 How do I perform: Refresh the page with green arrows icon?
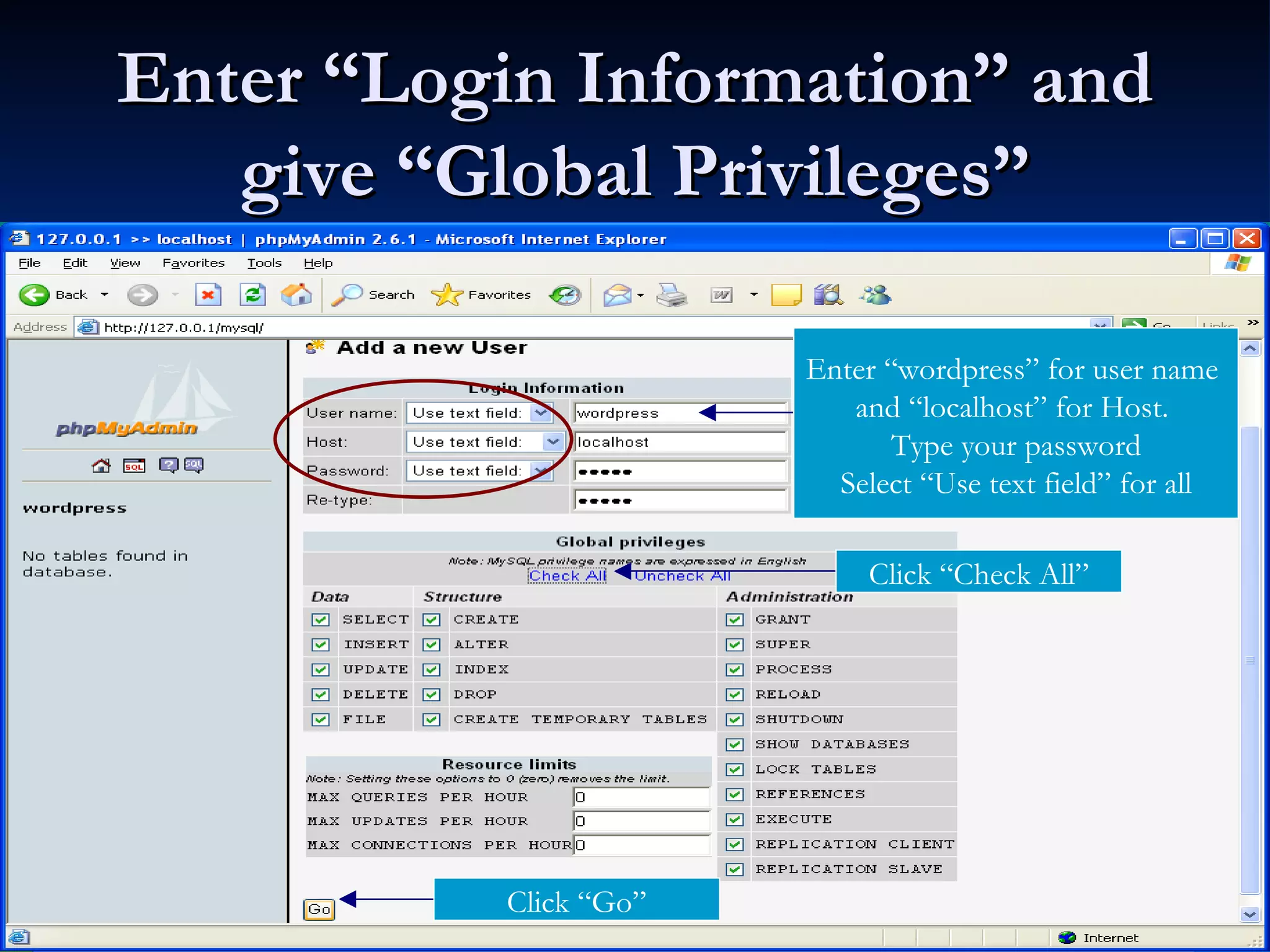[x=253, y=295]
